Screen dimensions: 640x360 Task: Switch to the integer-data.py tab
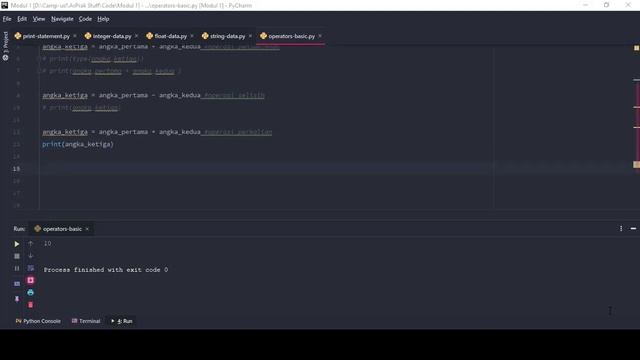(x=112, y=36)
